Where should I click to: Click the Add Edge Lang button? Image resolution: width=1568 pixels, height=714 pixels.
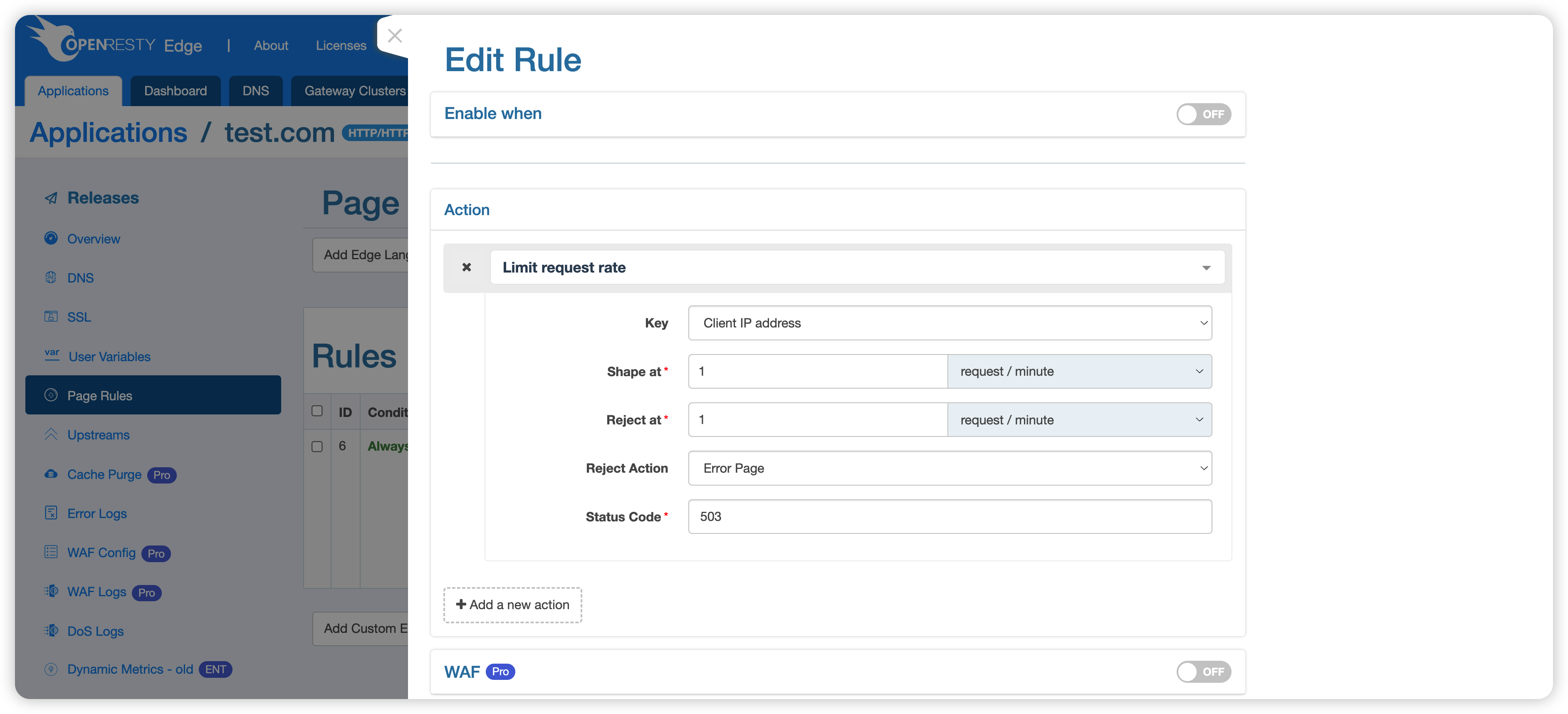(360, 255)
